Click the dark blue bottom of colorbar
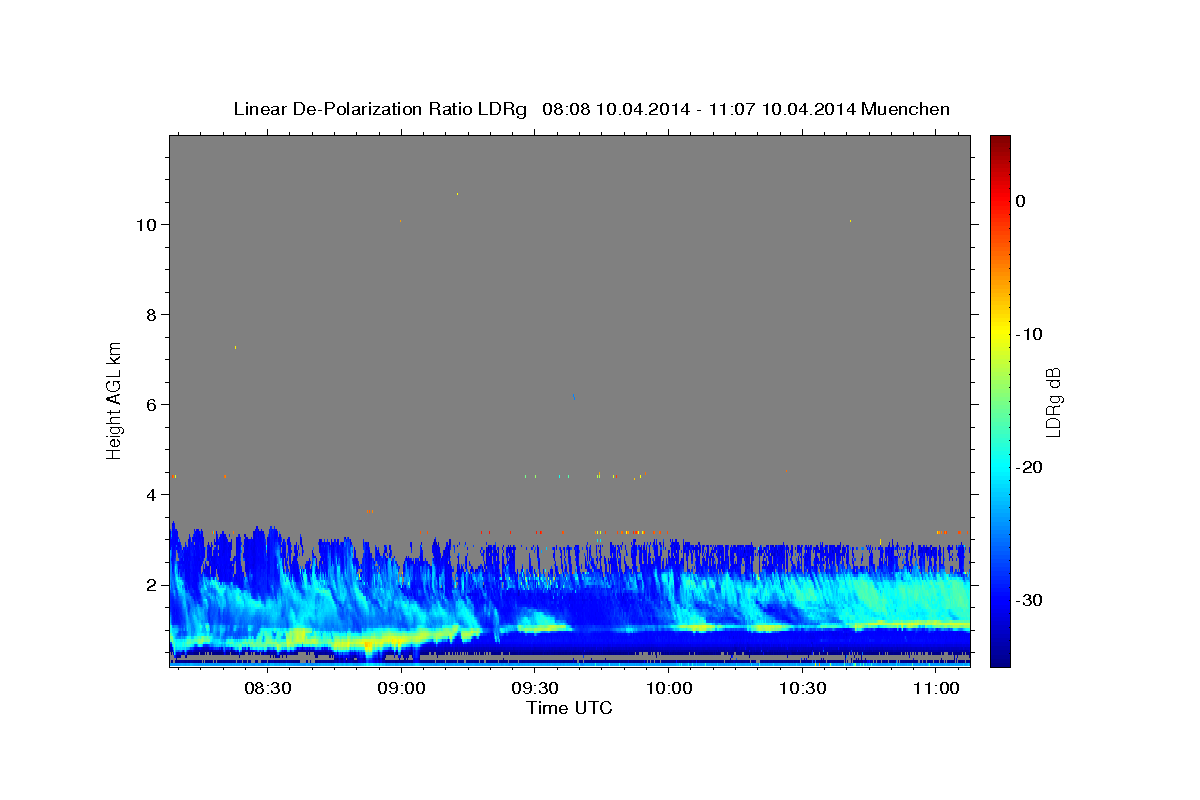Viewport: 1200px width, 800px height. click(1000, 655)
